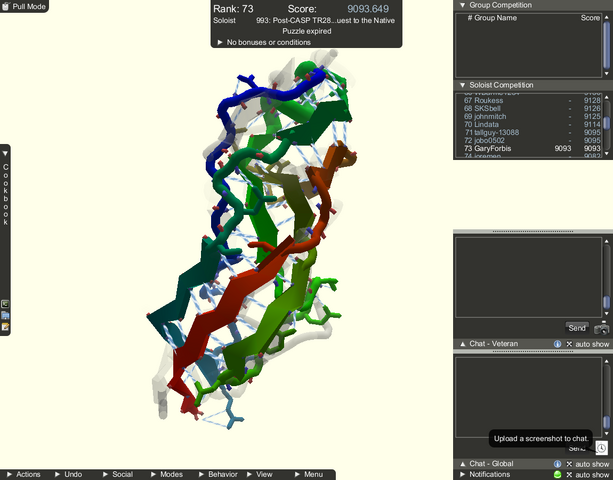Viewport: 613px width, 480px height.
Task: Click the Pull Mode hand icon
Action: coord(5,6)
